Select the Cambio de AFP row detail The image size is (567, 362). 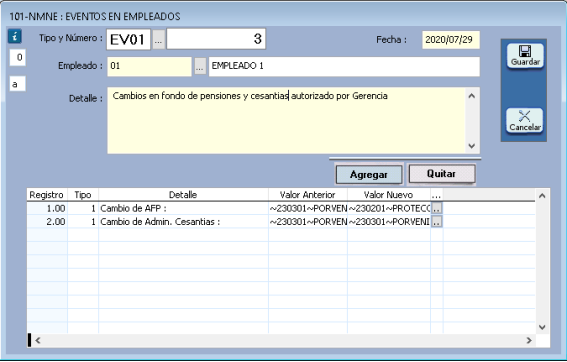(x=183, y=208)
